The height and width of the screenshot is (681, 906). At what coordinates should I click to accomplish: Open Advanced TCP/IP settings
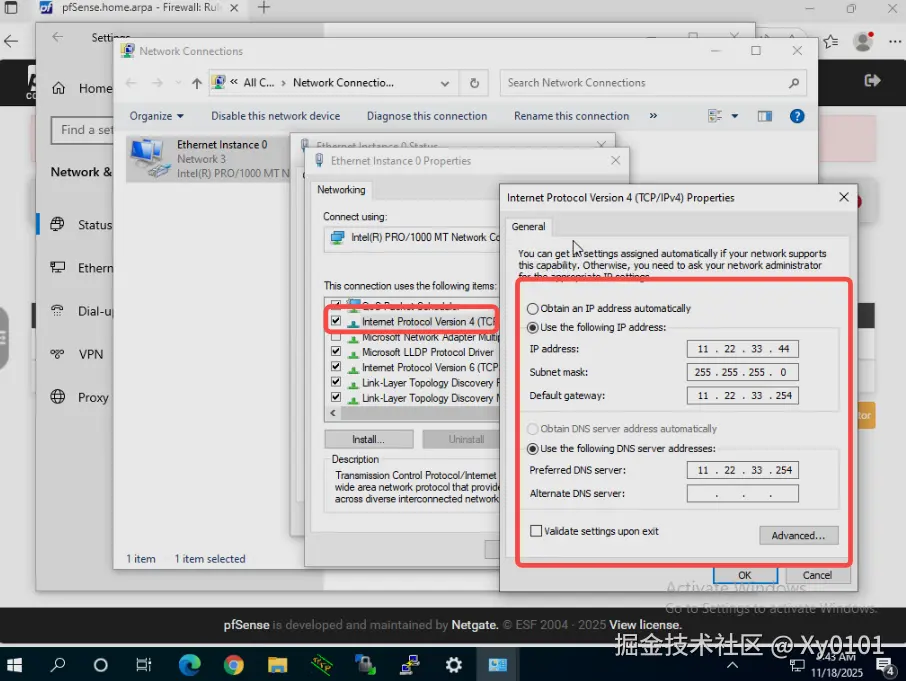coord(799,535)
